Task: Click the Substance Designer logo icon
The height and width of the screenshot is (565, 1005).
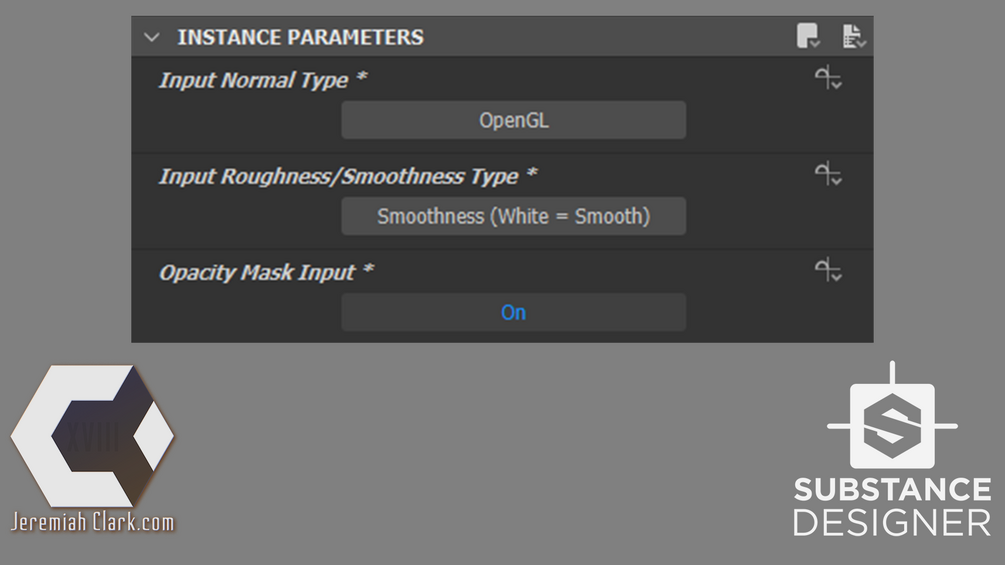Action: pos(891,420)
